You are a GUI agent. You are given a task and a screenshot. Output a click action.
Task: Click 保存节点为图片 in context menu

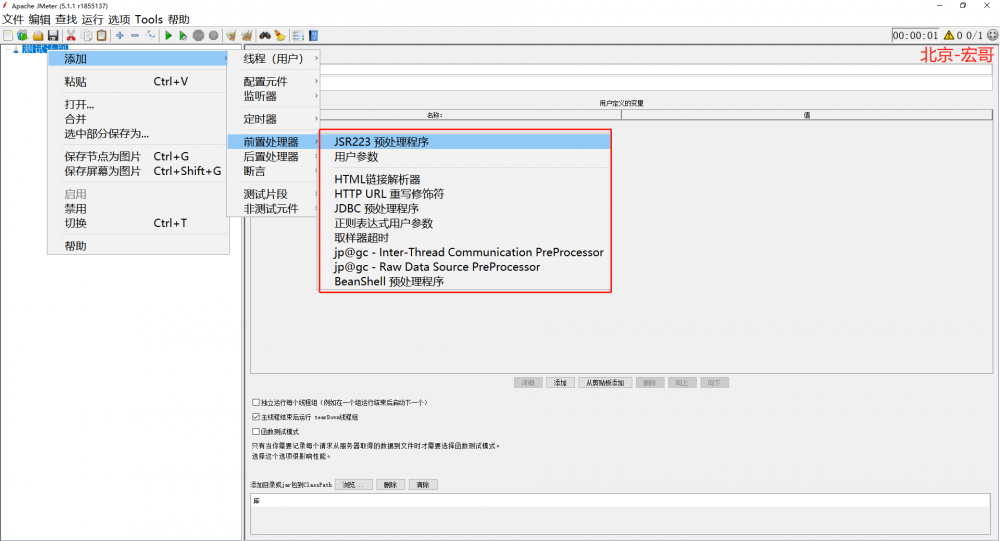click(x=138, y=156)
